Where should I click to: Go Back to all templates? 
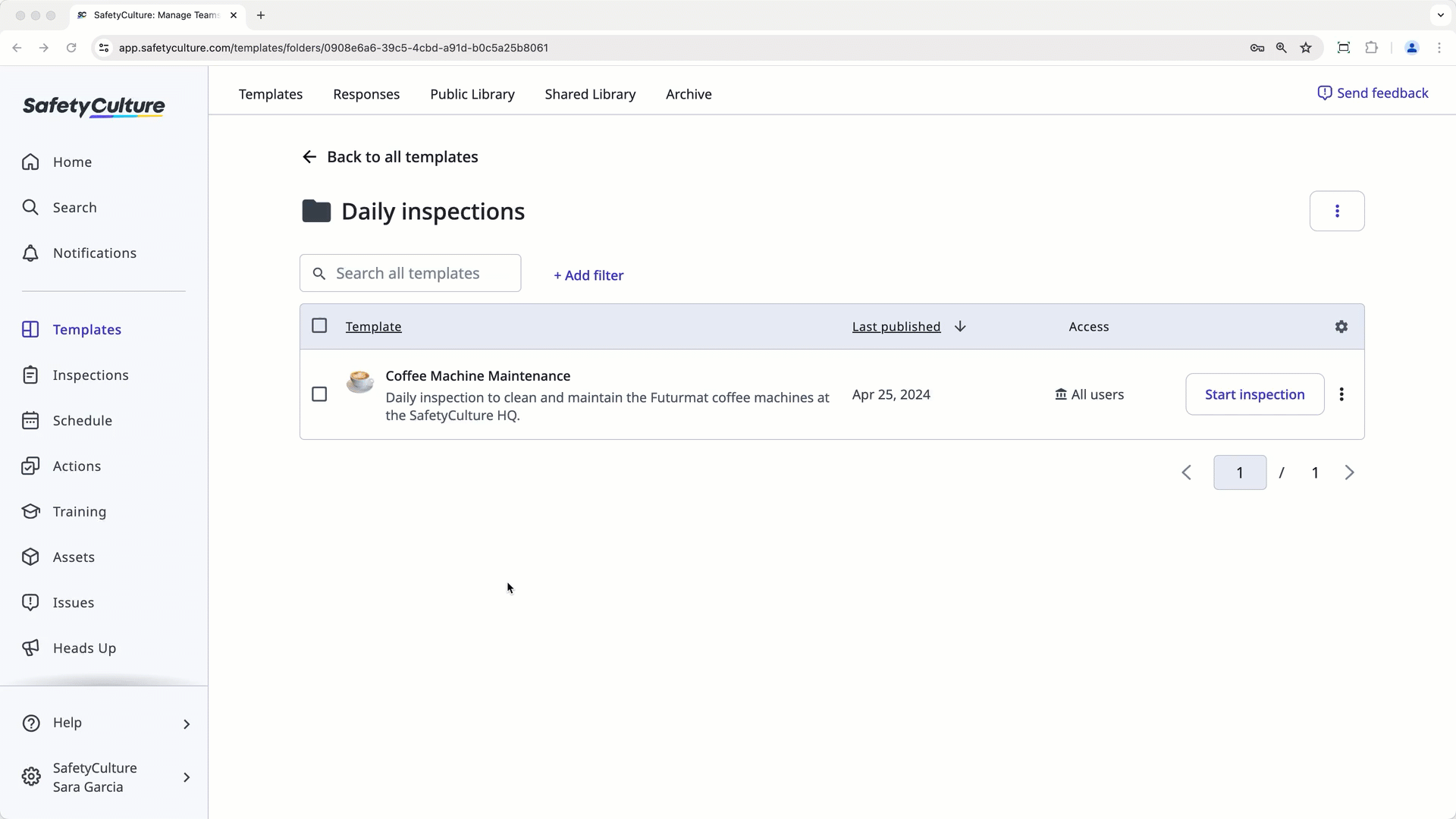391,157
